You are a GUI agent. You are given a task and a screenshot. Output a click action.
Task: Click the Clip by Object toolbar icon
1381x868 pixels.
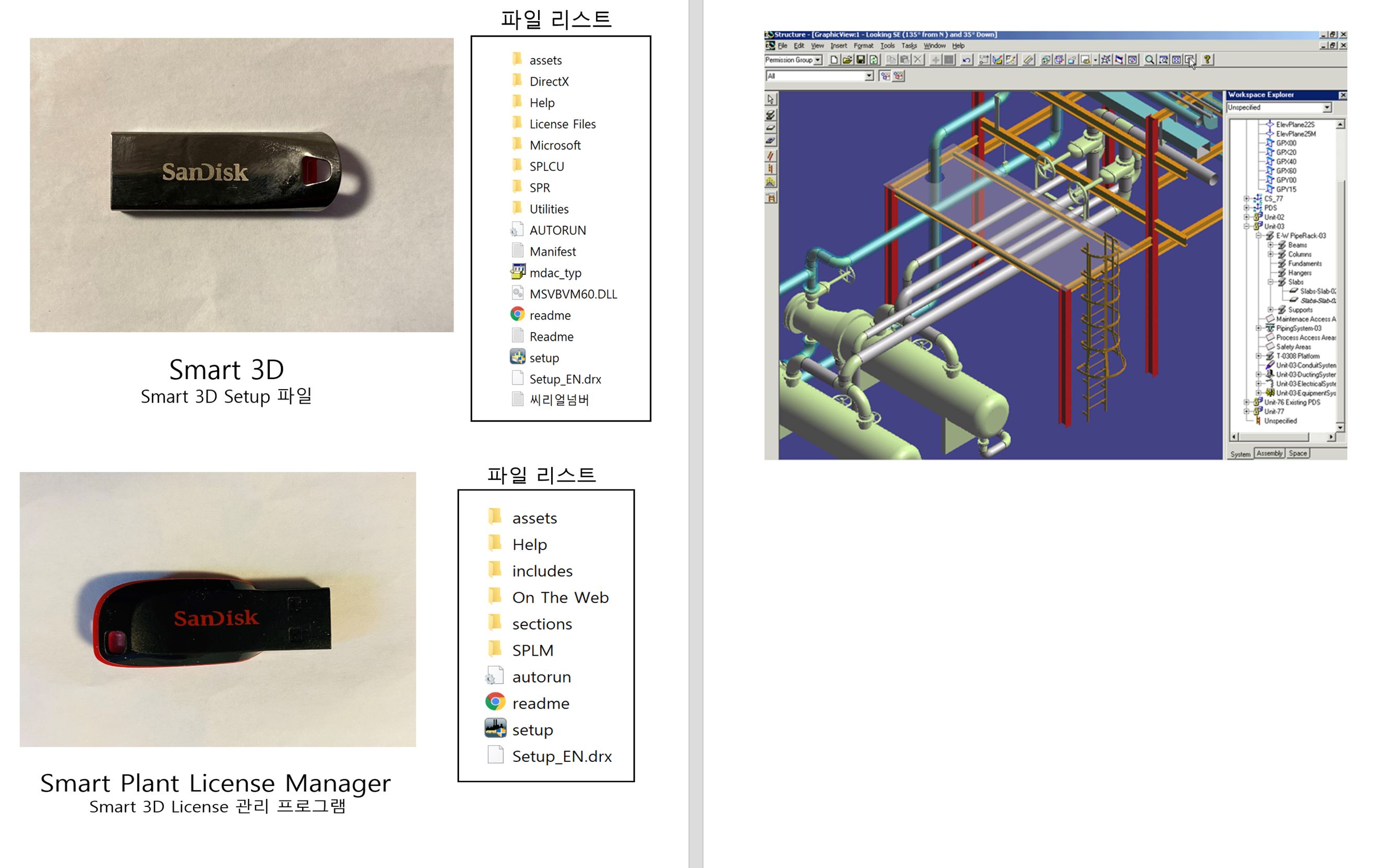[x=1059, y=60]
